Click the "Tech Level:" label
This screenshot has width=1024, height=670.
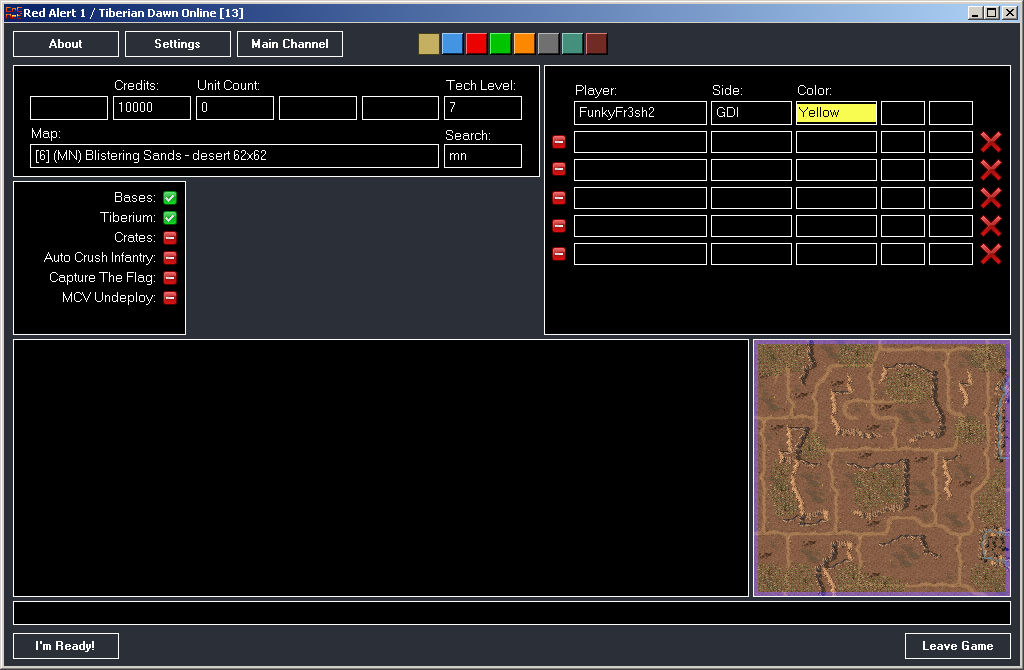(x=481, y=86)
